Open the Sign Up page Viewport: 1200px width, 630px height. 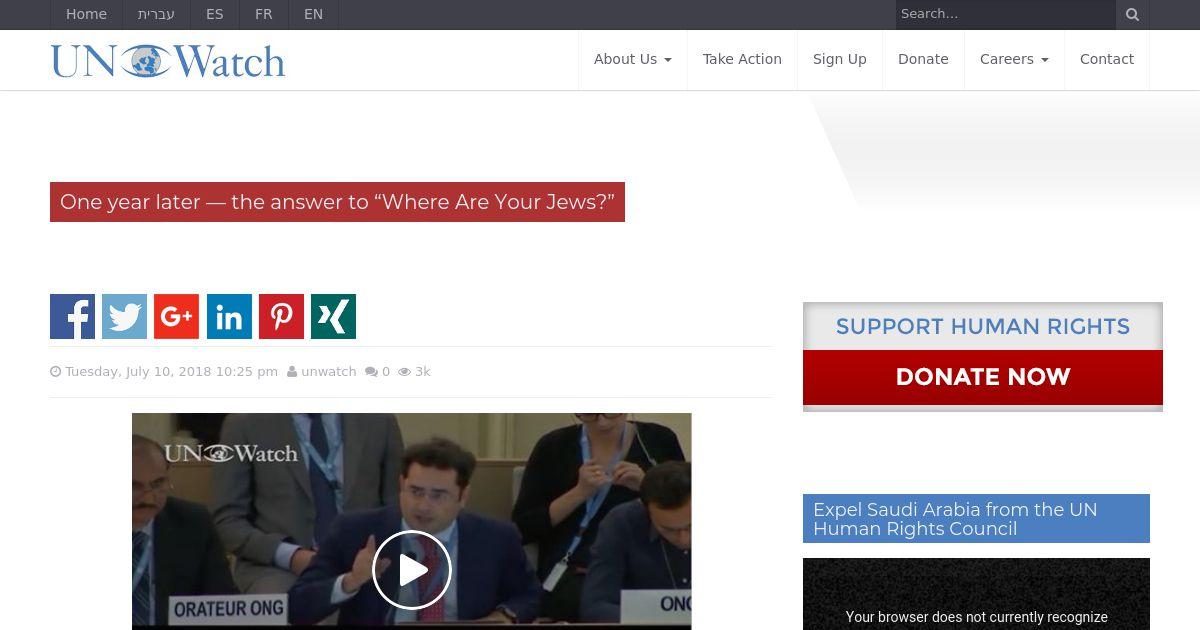pos(840,59)
